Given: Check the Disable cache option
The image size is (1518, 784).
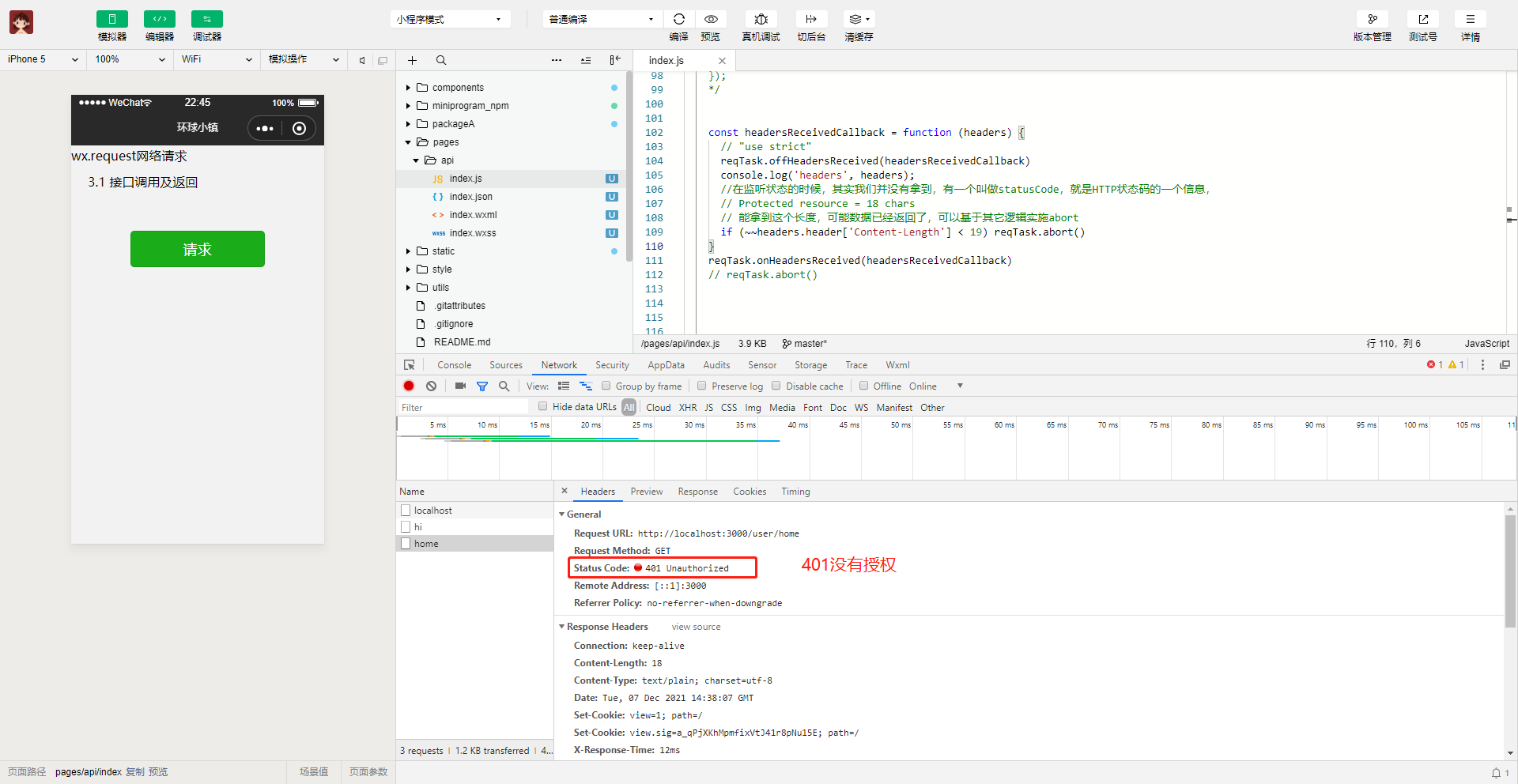Looking at the screenshot, I should pos(776,386).
